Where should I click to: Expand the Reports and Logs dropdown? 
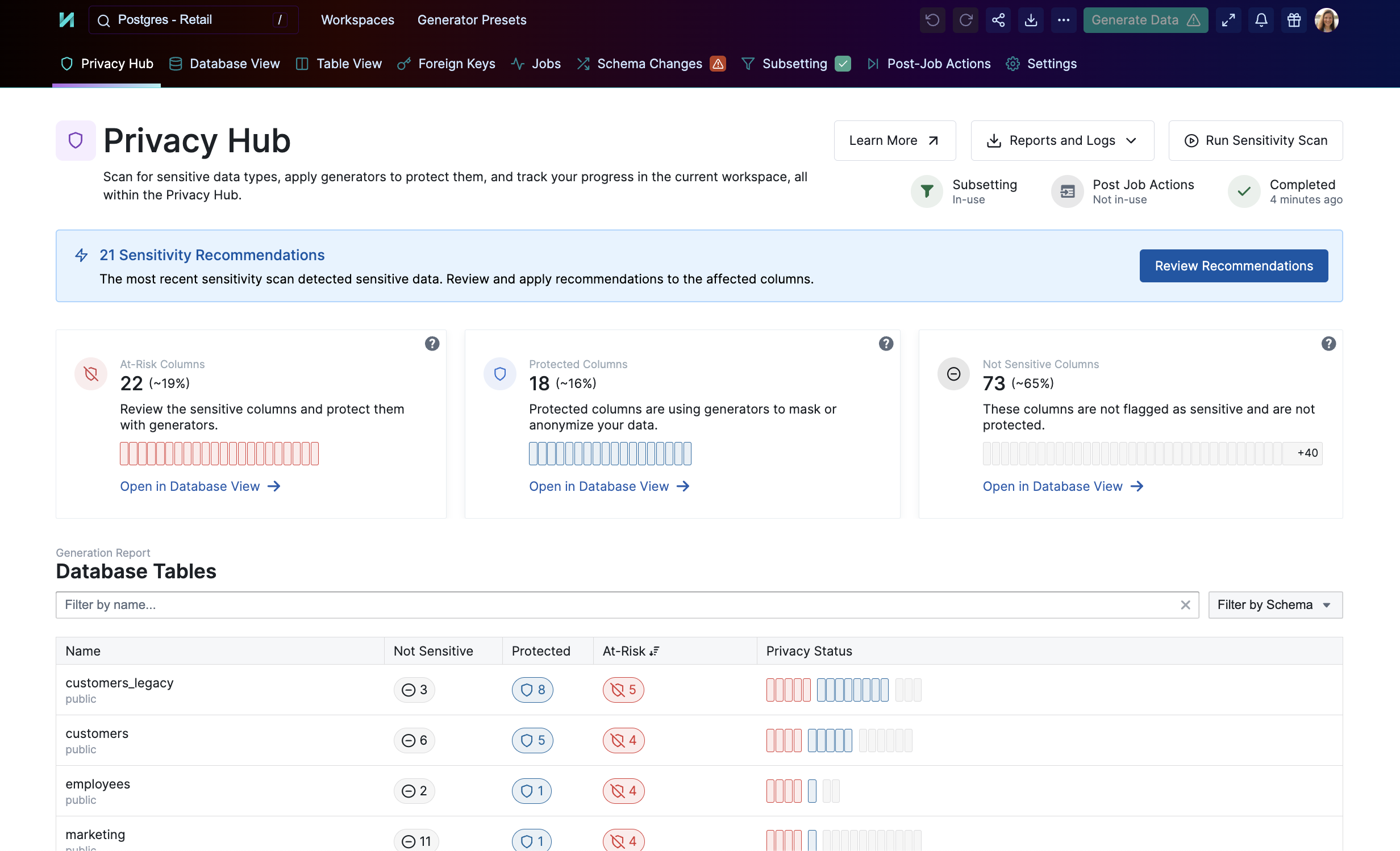coord(1062,140)
